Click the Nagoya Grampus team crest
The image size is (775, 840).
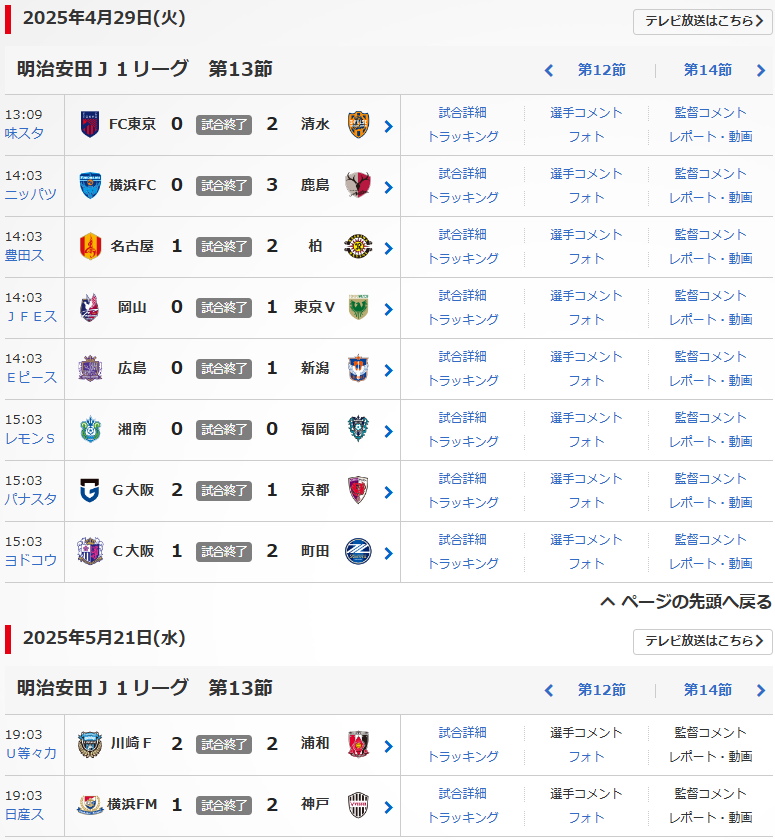[89, 247]
